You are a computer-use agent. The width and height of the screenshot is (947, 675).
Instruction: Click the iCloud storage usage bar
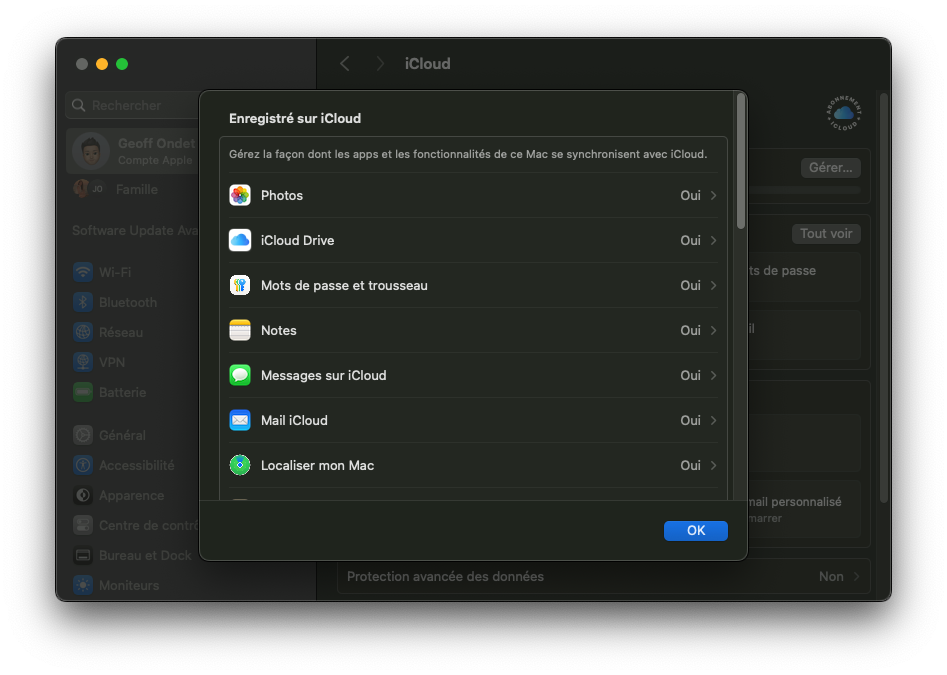coord(804,190)
